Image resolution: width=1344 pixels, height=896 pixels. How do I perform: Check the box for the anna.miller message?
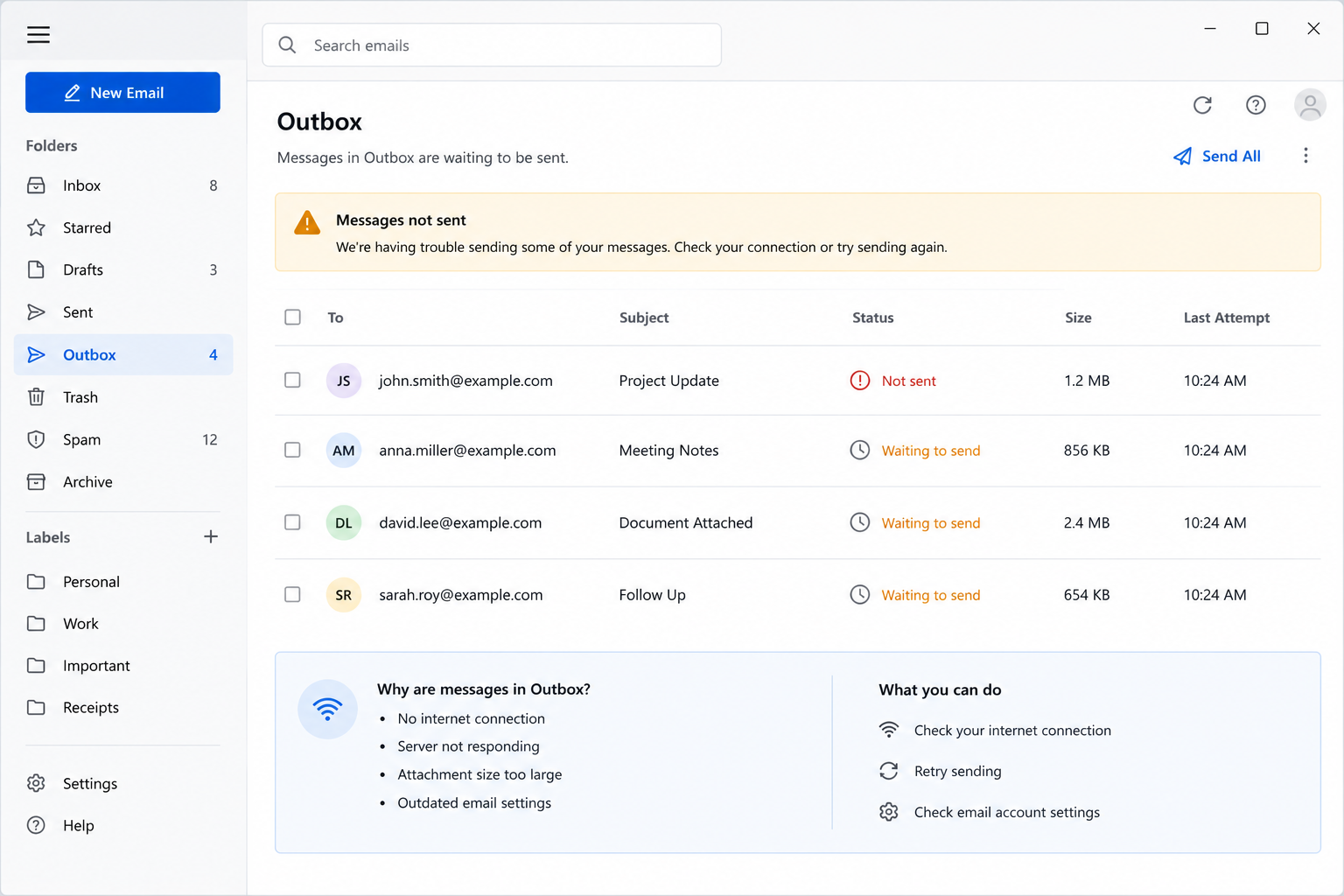point(292,450)
